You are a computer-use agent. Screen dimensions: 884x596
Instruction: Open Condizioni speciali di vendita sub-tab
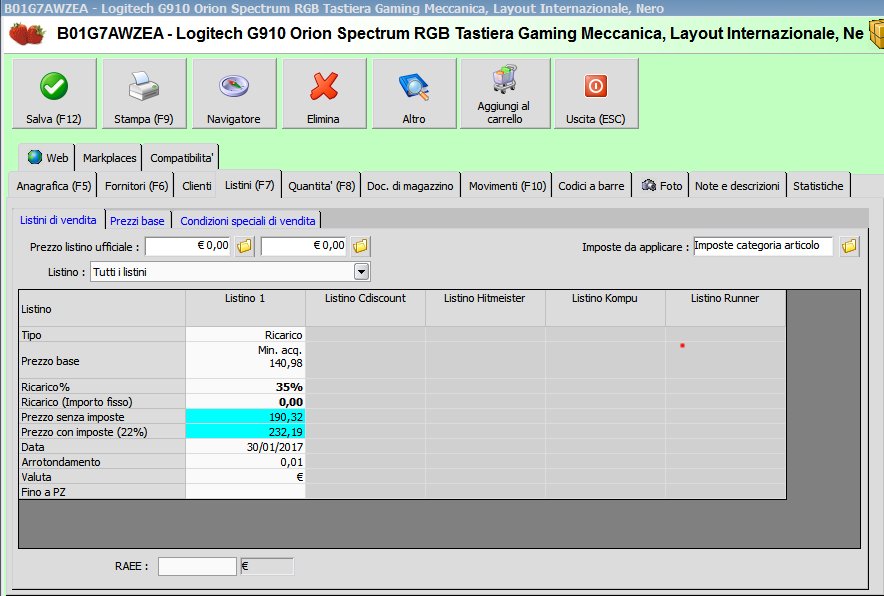247,221
